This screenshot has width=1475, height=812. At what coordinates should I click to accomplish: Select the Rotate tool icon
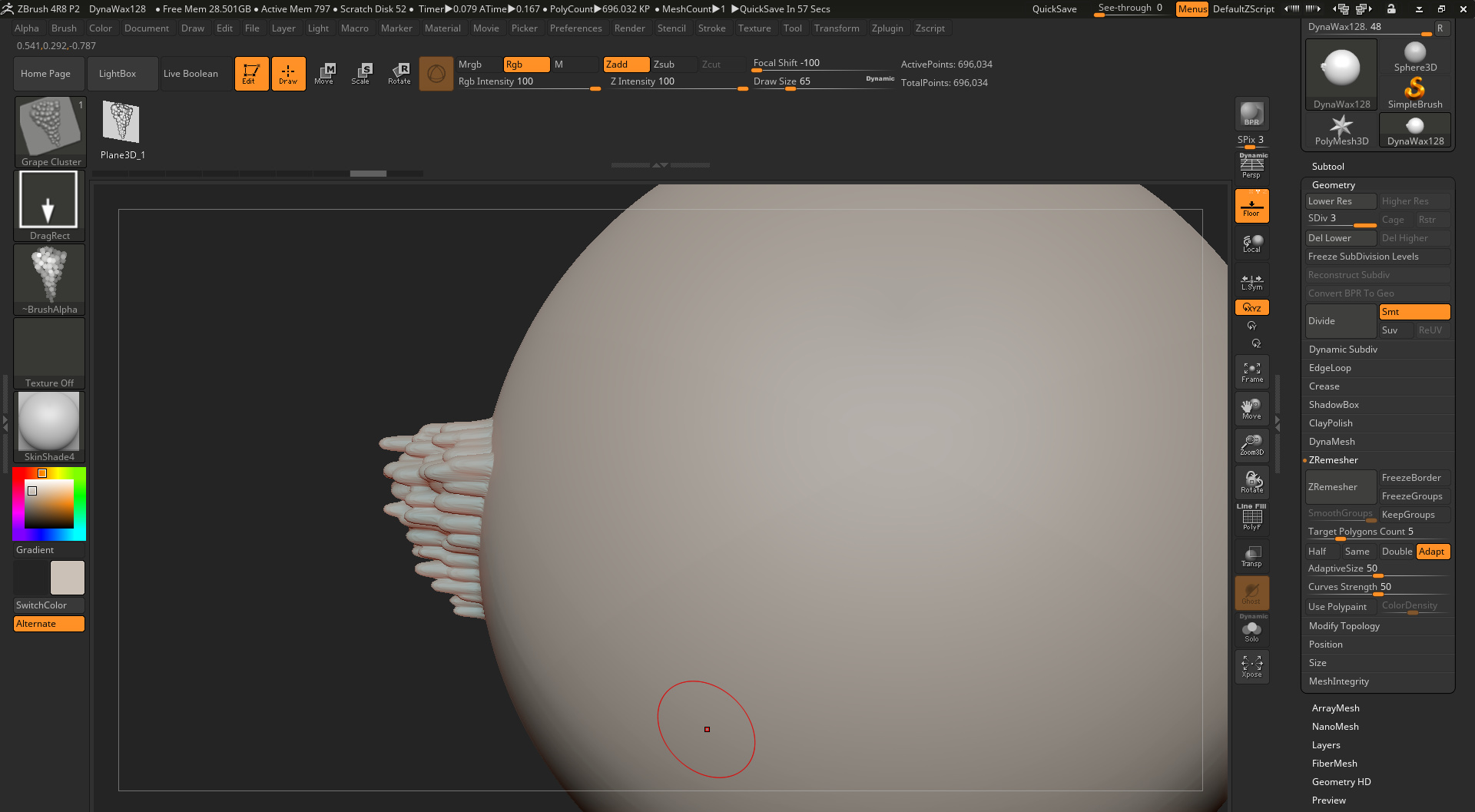(399, 74)
